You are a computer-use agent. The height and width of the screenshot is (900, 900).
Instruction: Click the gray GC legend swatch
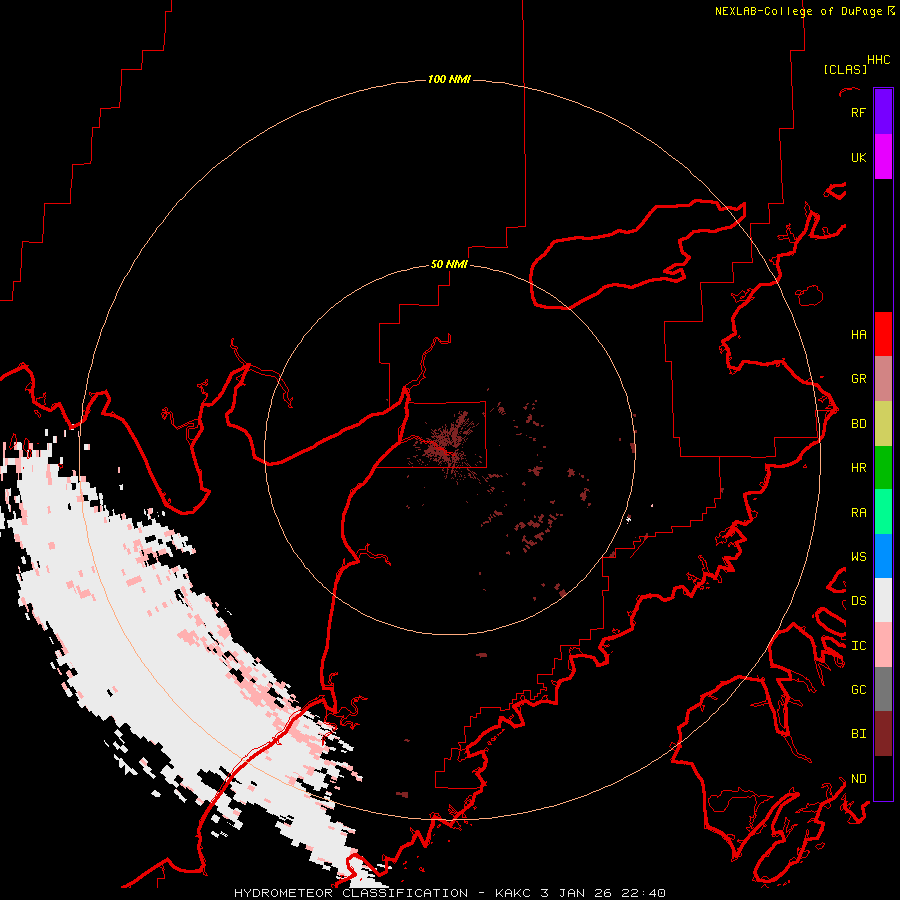pos(883,689)
